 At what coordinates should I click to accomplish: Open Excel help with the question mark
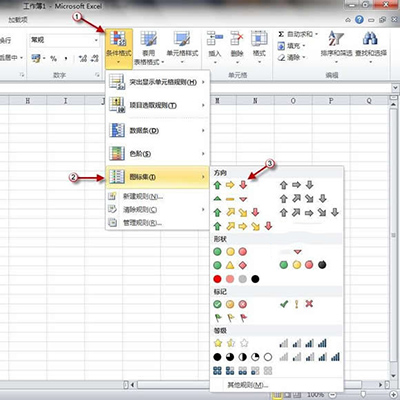[x=359, y=20]
